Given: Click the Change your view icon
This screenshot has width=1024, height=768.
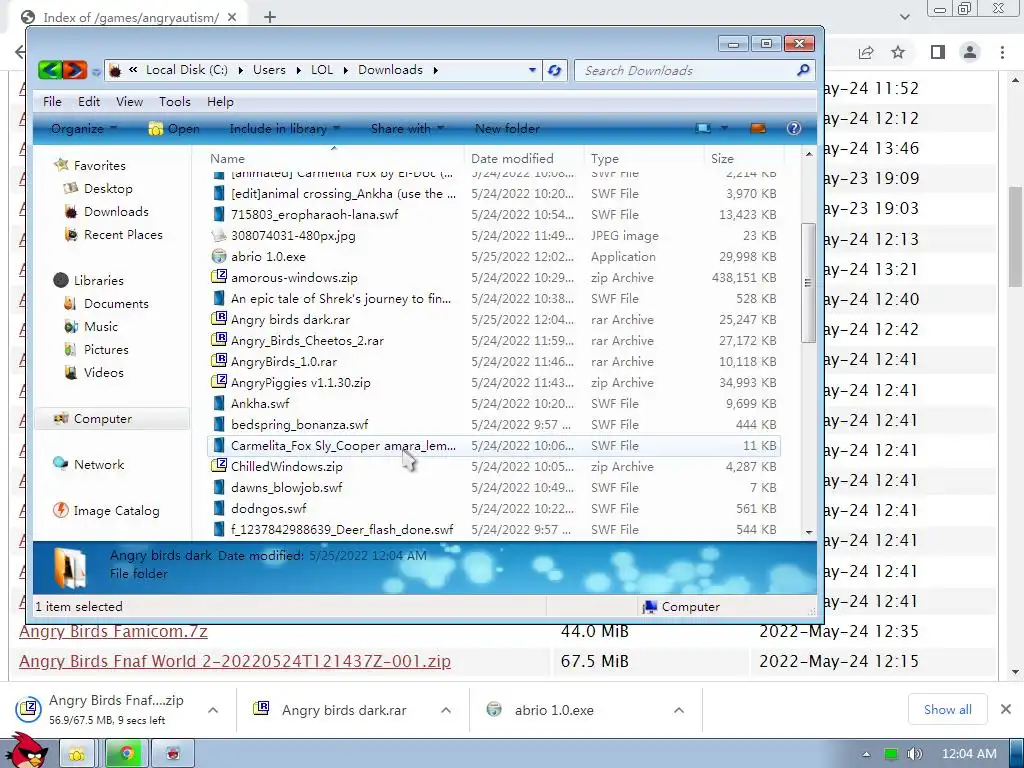Looking at the screenshot, I should (x=703, y=129).
